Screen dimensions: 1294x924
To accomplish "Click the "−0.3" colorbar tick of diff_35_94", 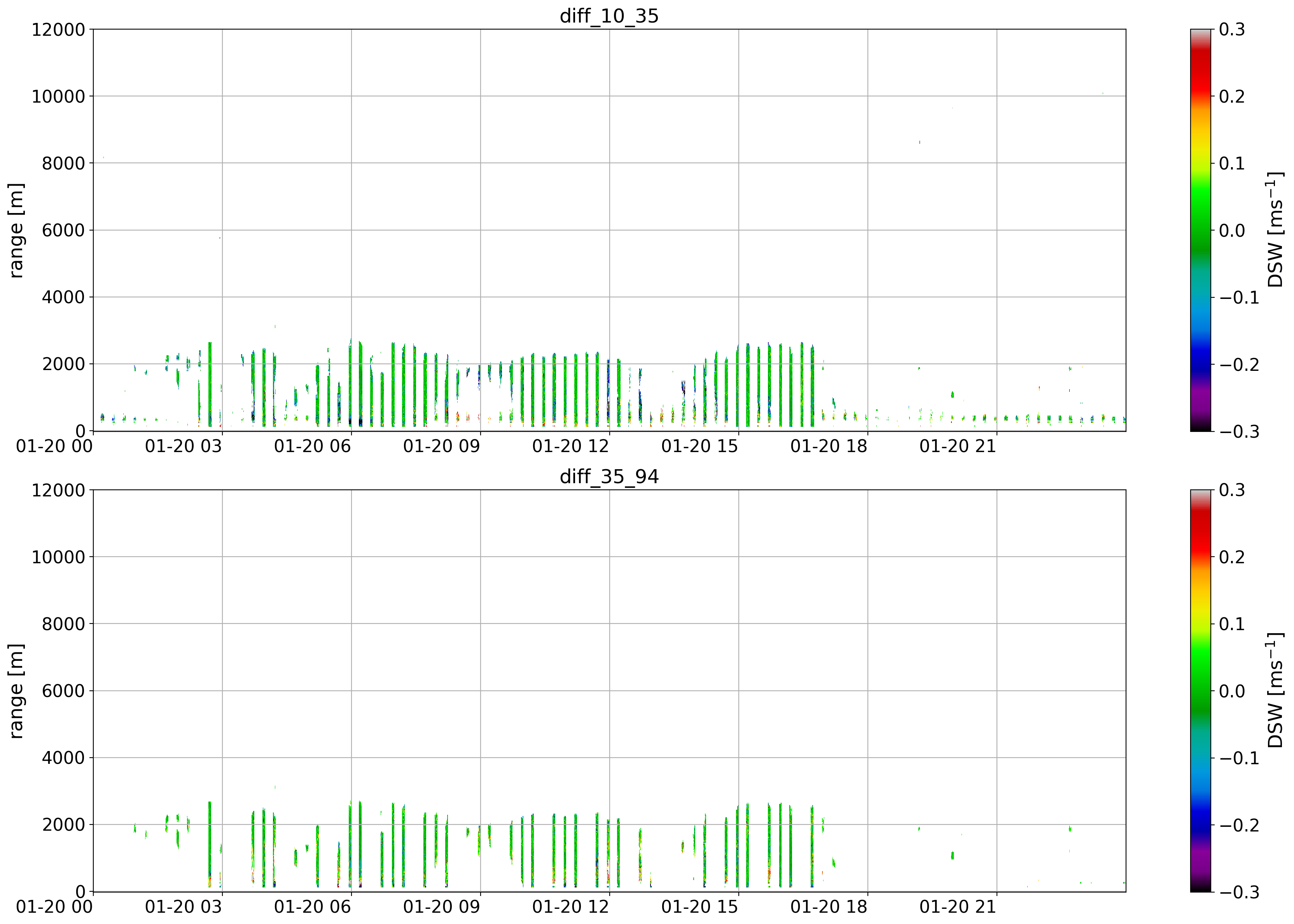I will click(1239, 892).
